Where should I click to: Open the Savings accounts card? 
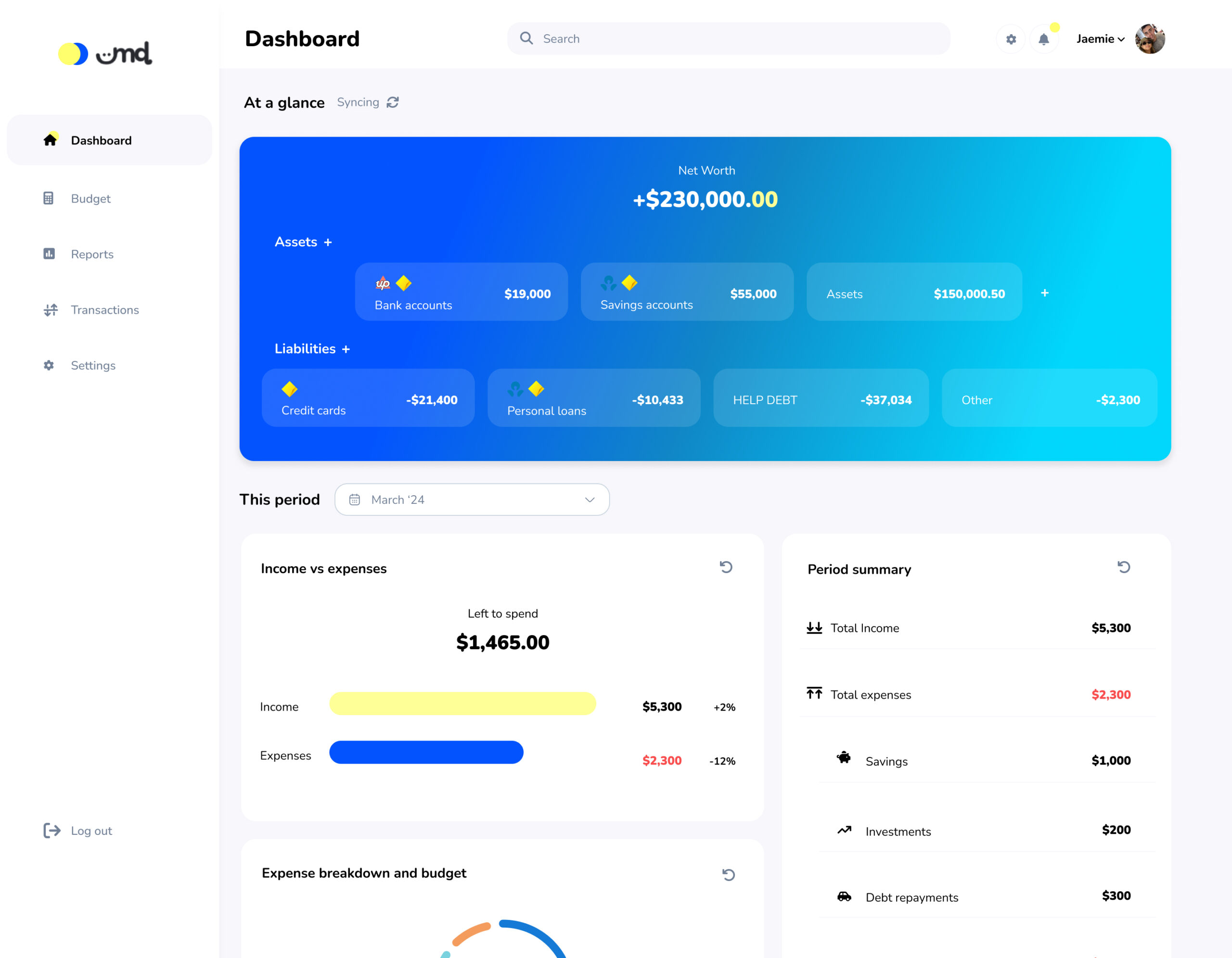pyautogui.click(x=687, y=292)
